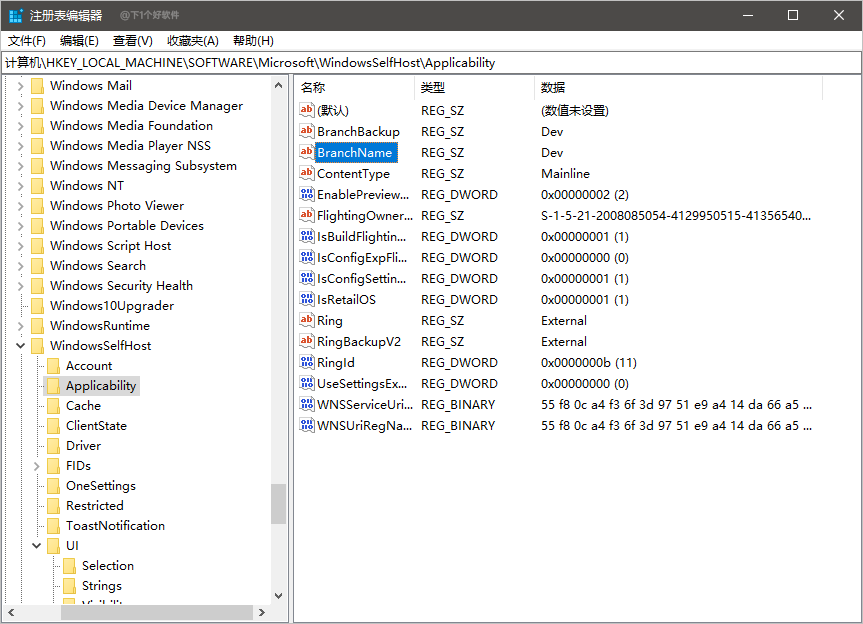
Task: Click the Driver subkey folder icon
Action: pos(53,446)
